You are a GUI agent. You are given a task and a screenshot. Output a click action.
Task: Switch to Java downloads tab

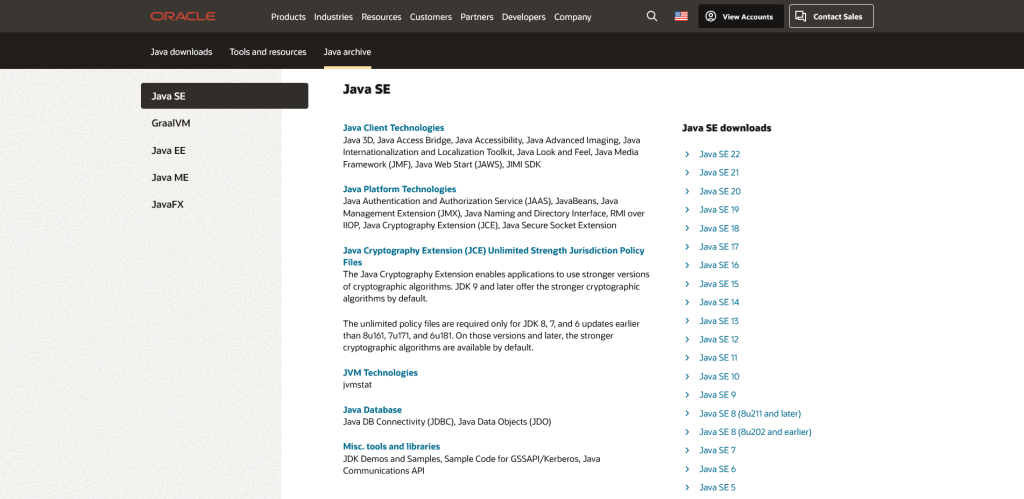click(x=182, y=51)
